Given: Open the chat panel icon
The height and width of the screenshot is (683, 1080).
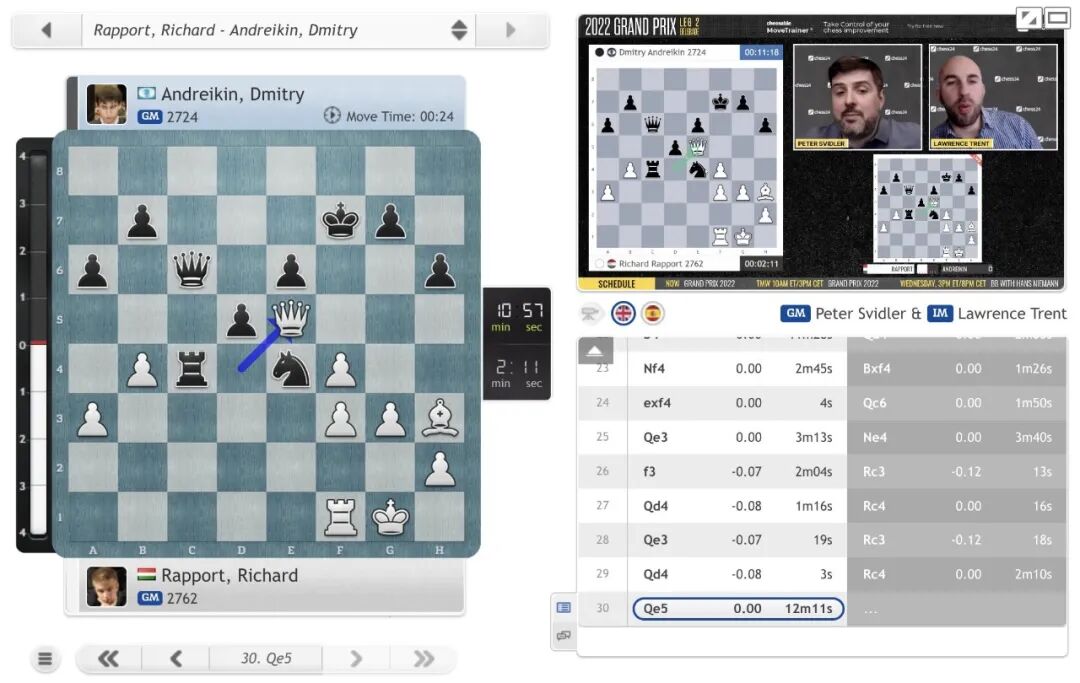Looking at the screenshot, I should tap(563, 635).
